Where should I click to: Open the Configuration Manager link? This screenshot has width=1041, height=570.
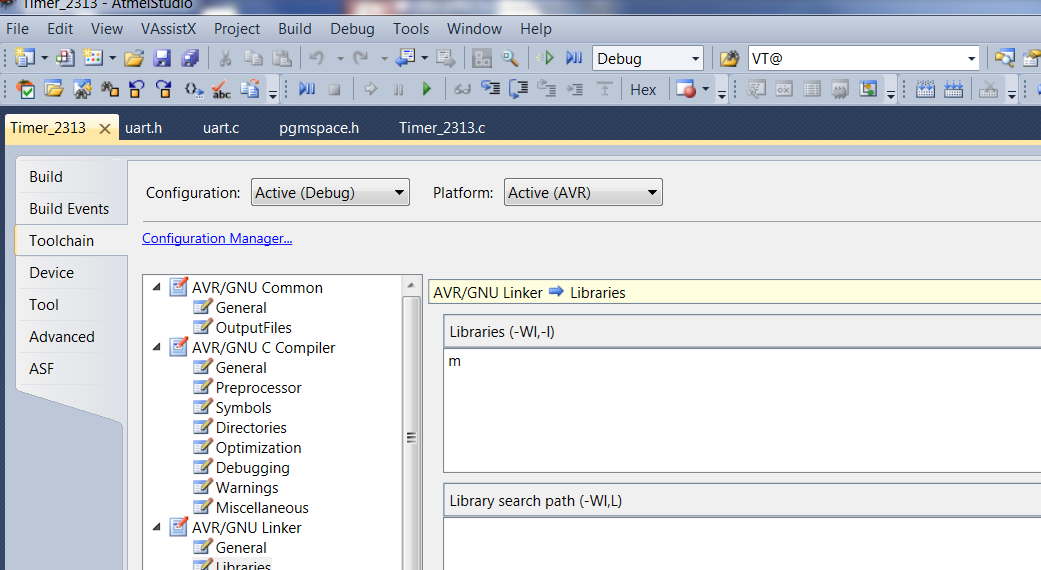(217, 238)
